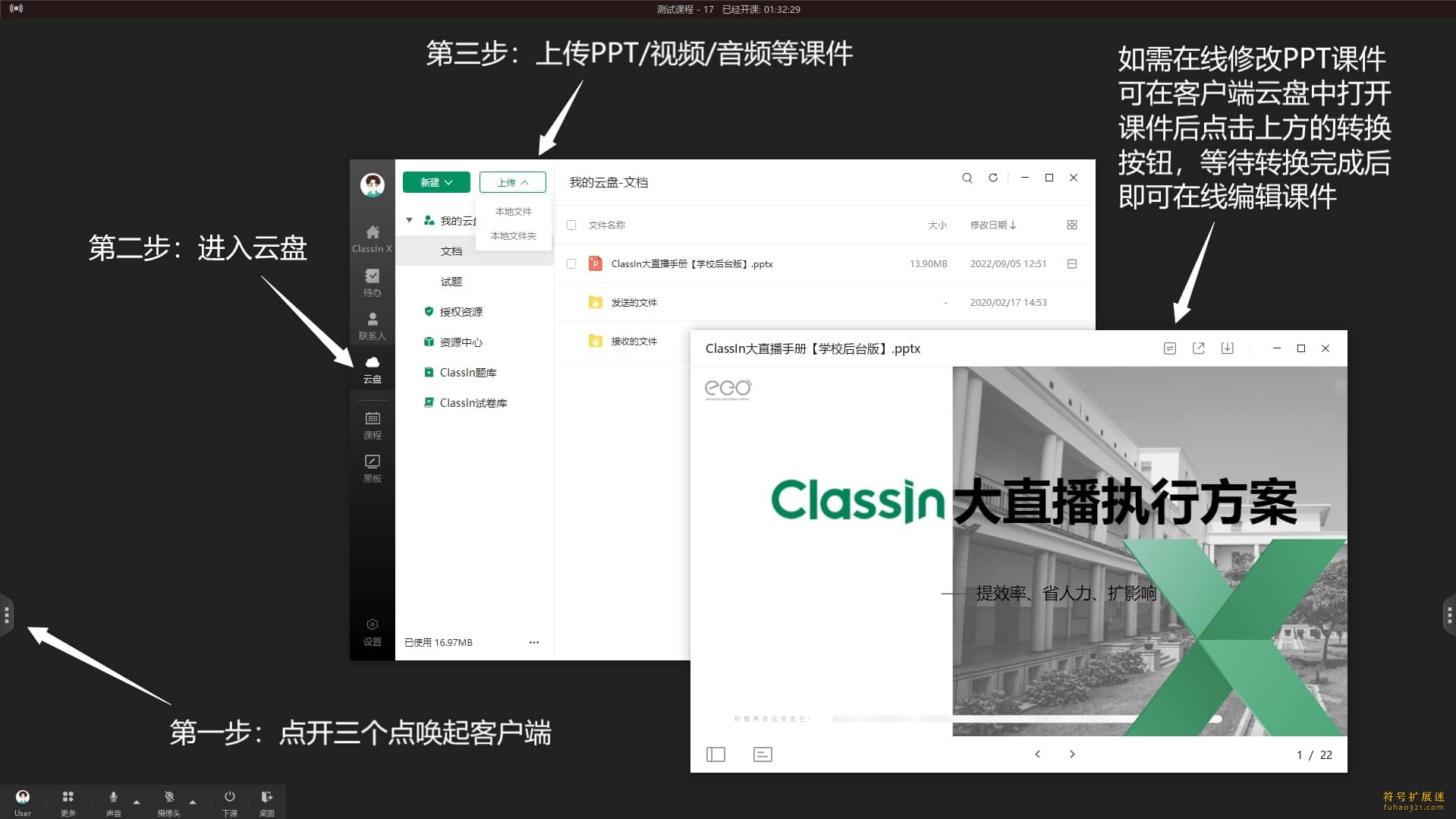Open 设置 settings in sidebar
This screenshot has height=819, width=1456.
(372, 632)
